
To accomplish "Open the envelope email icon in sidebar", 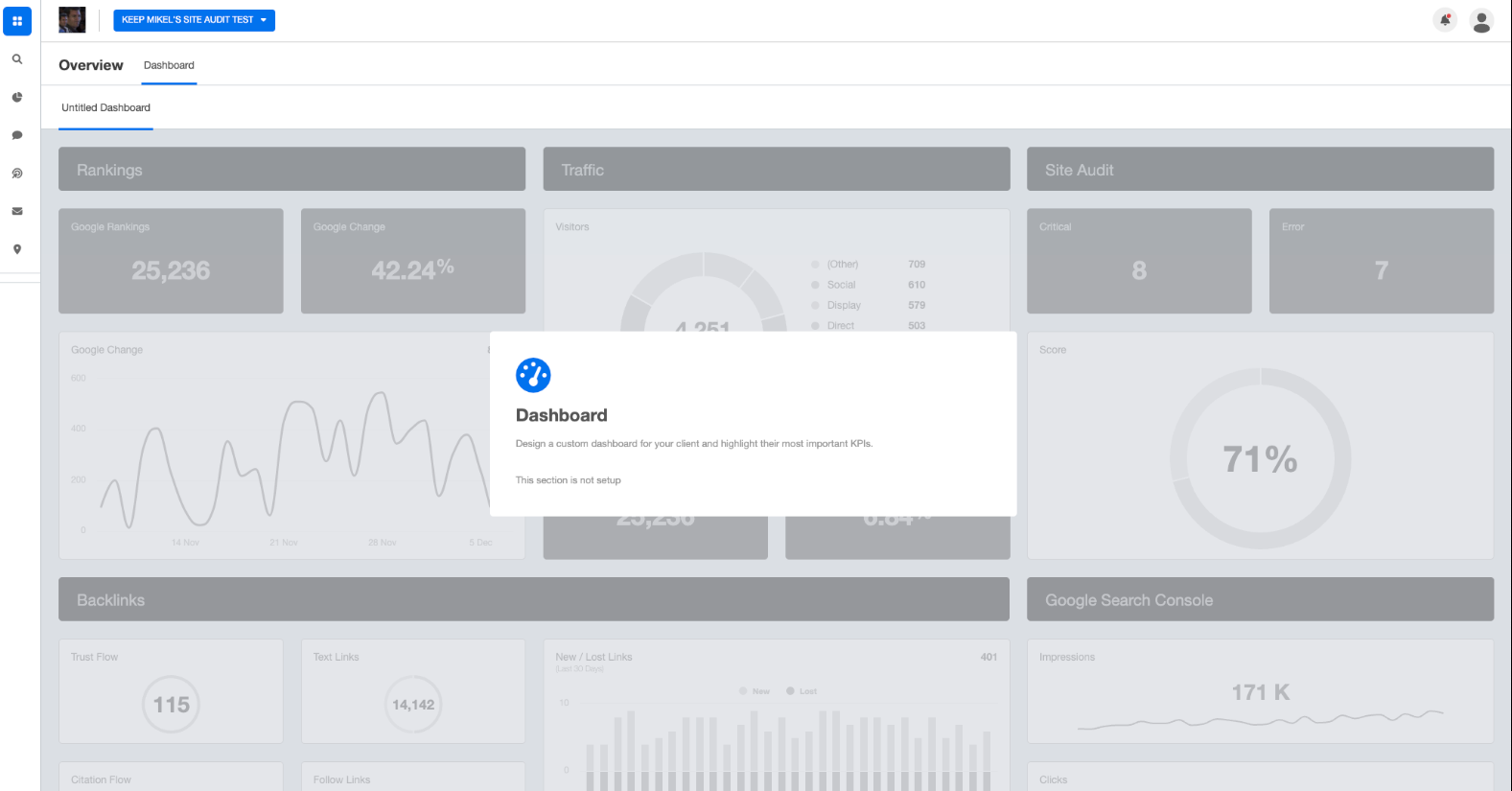I will point(17,211).
